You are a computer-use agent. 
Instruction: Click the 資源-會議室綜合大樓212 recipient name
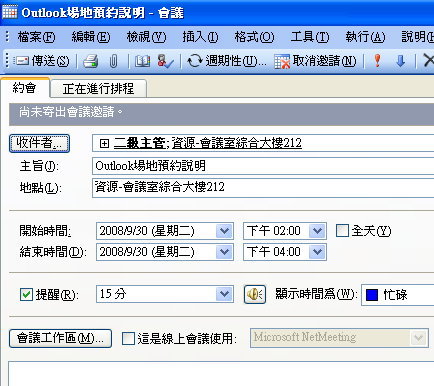(237, 143)
